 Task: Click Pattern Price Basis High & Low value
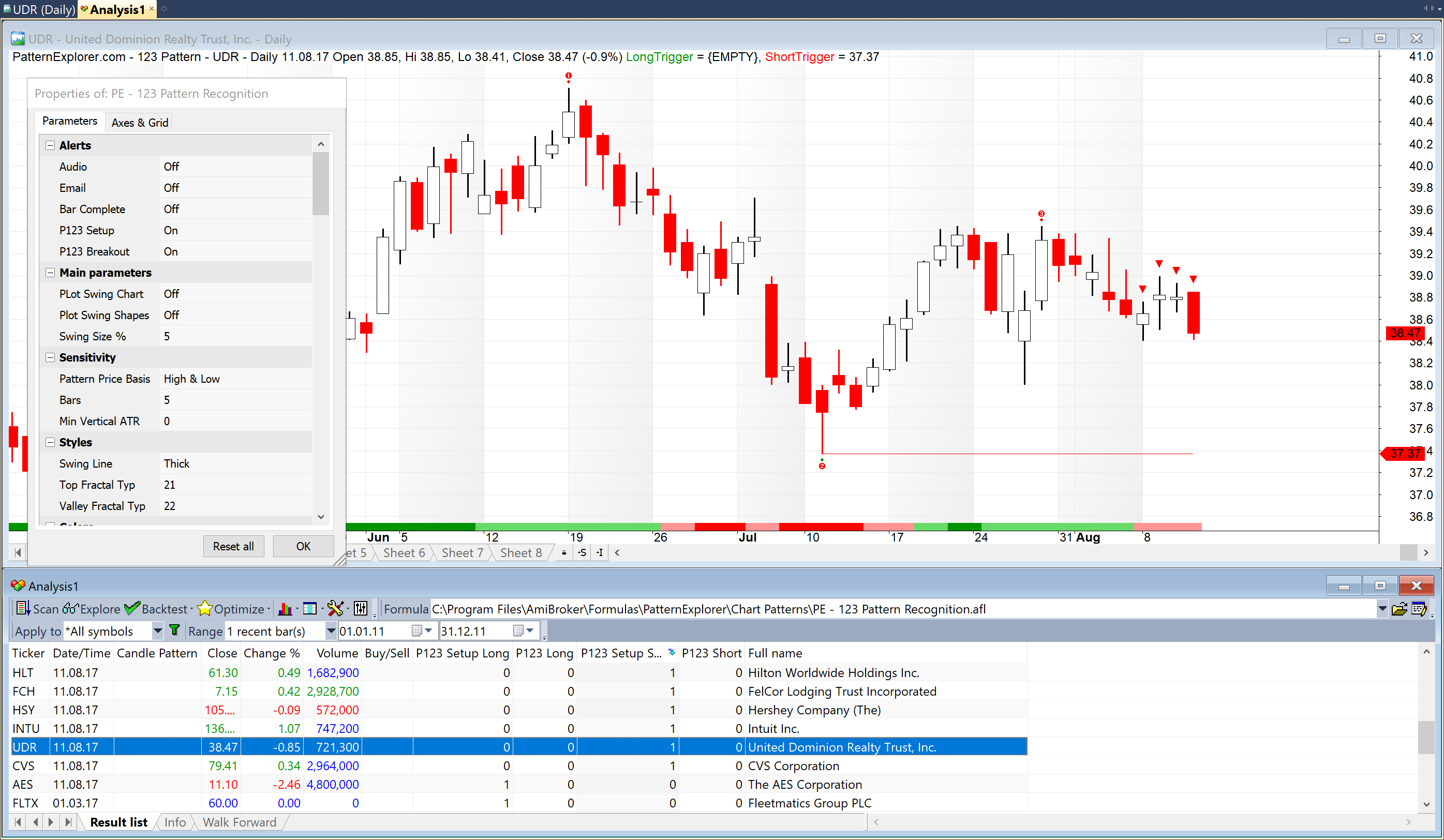[x=235, y=378]
